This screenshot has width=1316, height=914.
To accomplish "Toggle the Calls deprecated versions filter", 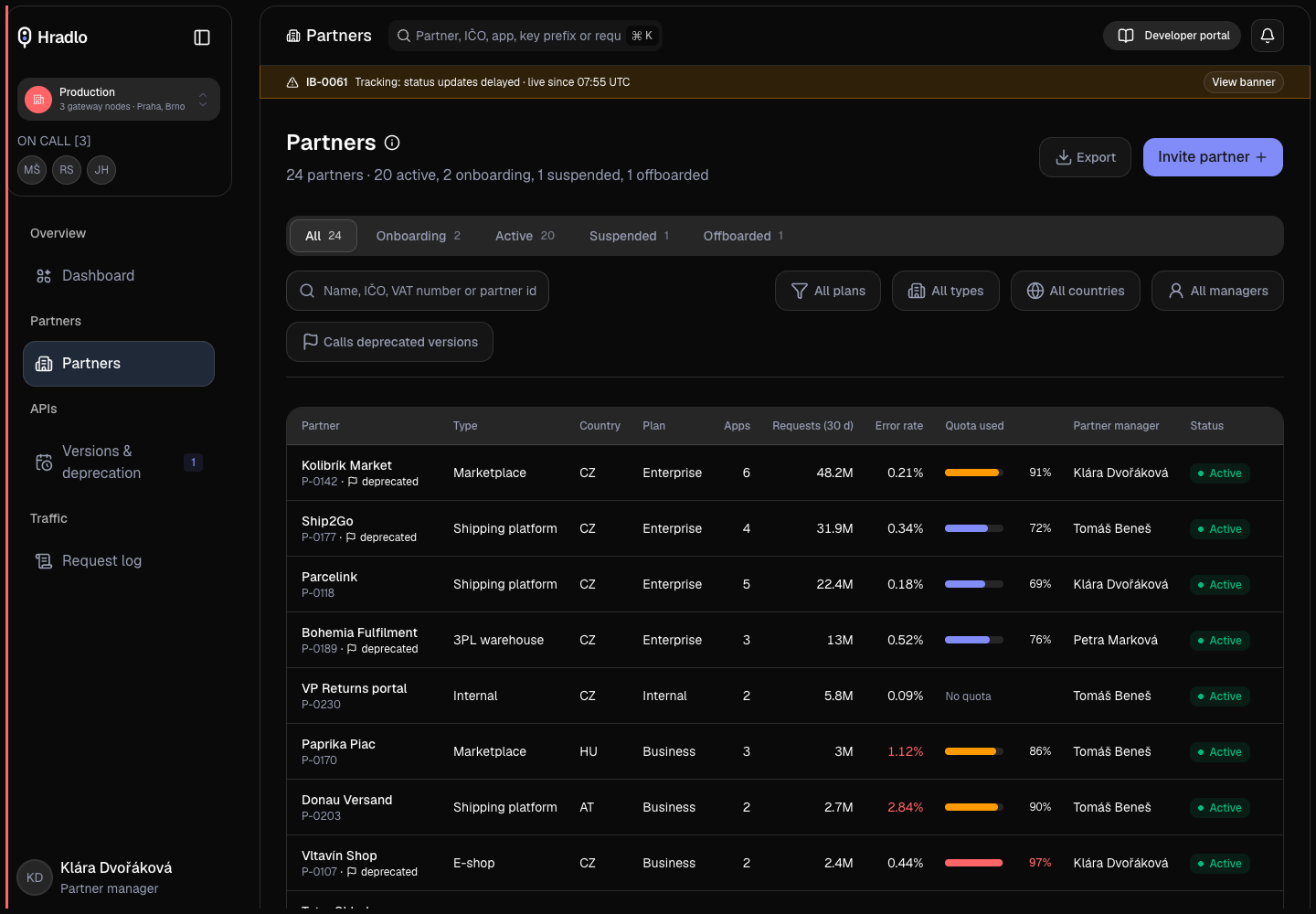I will point(389,342).
